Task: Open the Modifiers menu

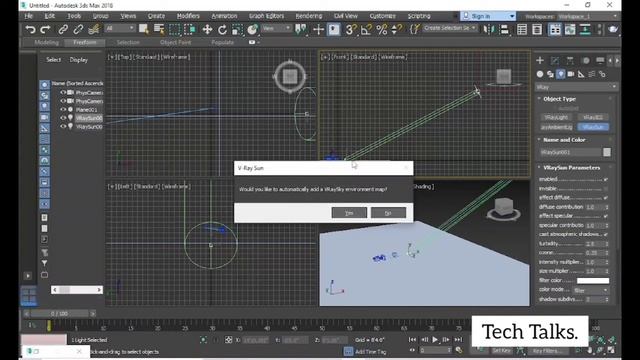Action: (188, 16)
